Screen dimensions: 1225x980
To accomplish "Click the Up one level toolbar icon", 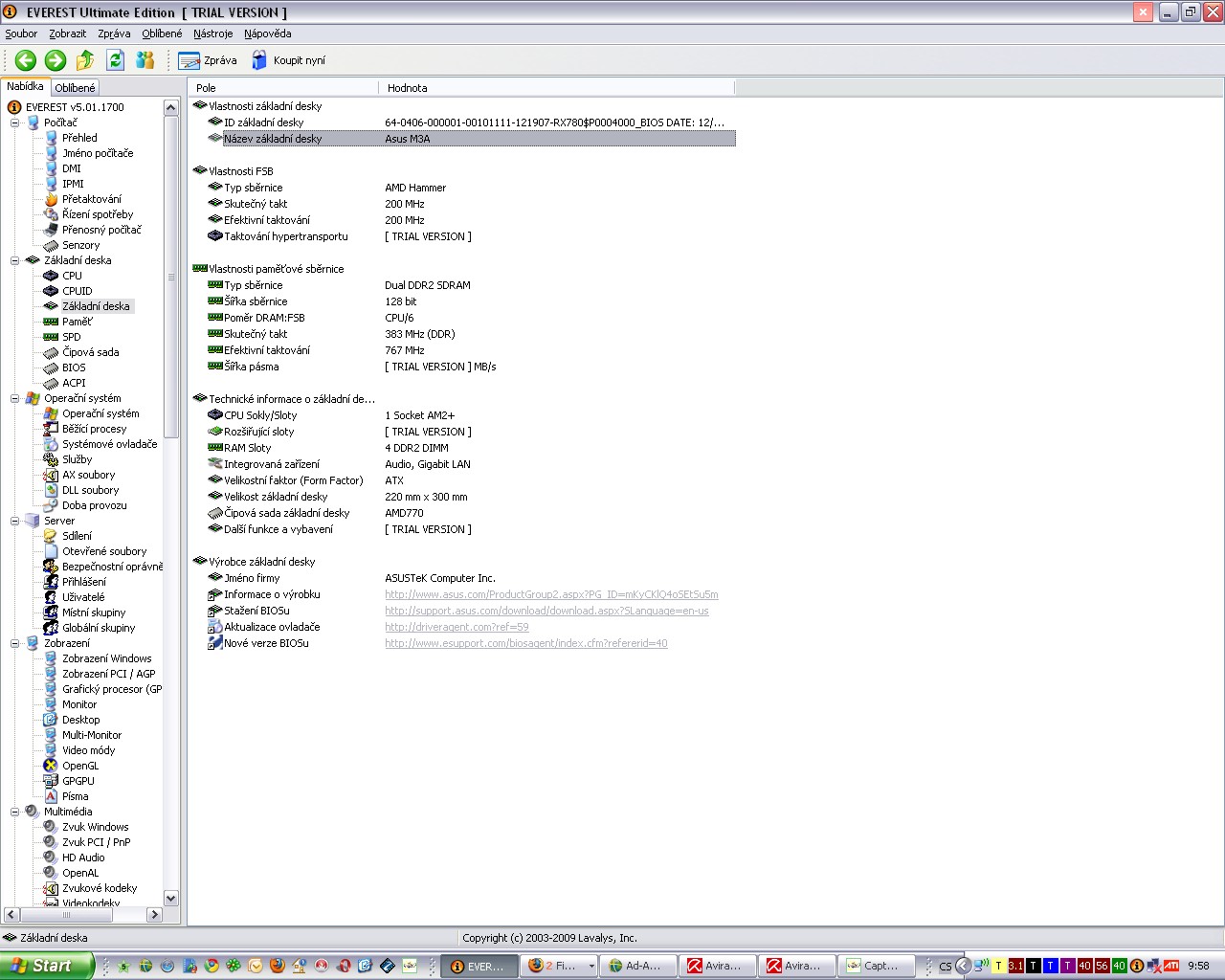I will click(85, 60).
